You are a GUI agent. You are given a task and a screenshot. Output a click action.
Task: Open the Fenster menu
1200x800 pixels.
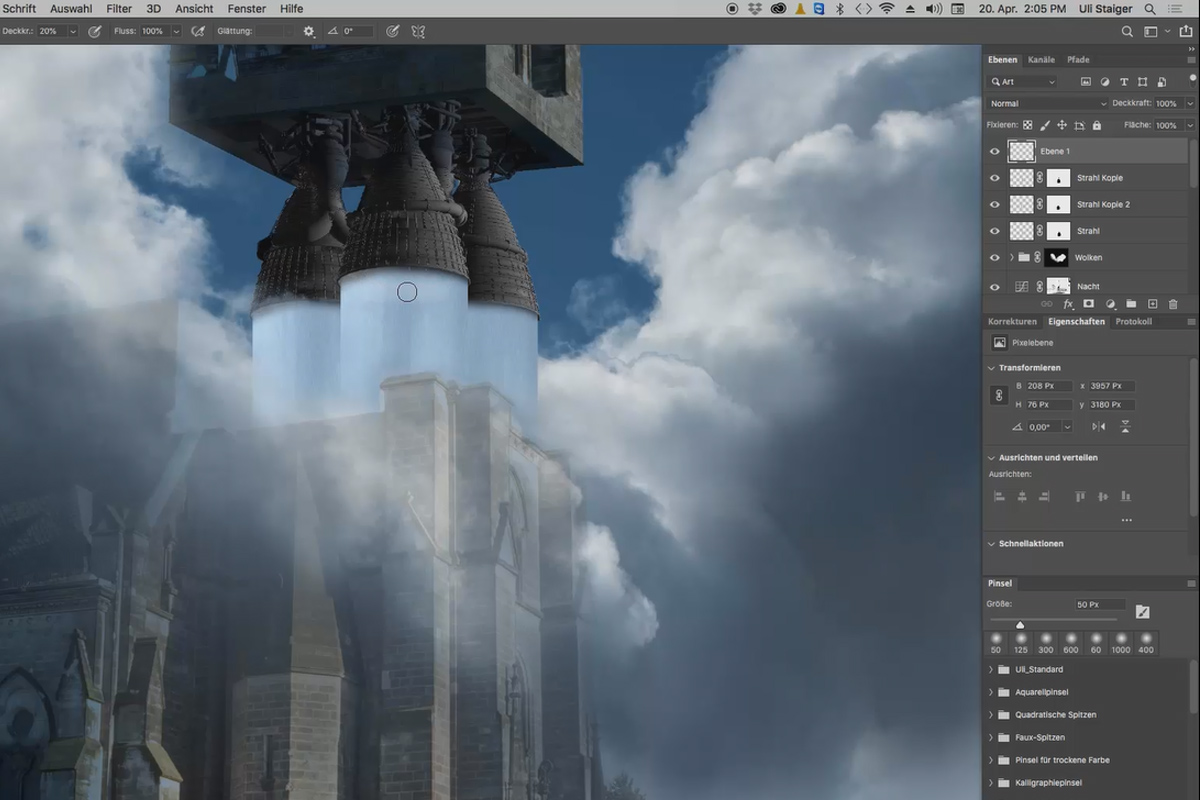246,8
